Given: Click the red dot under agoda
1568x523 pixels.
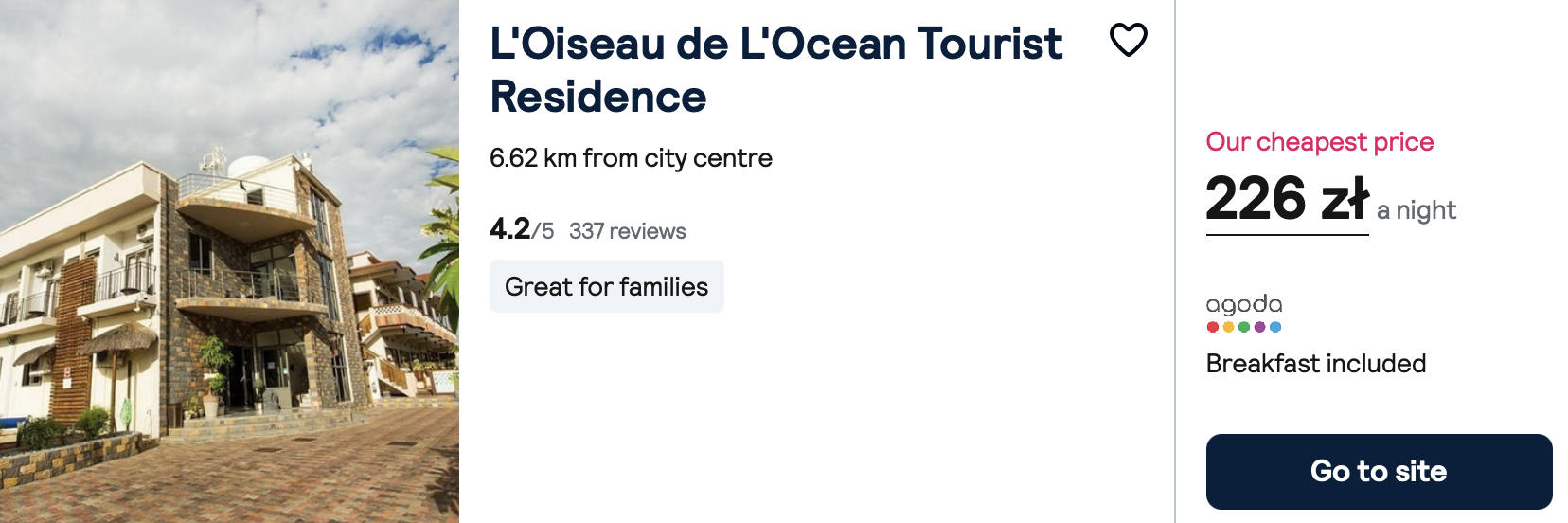Looking at the screenshot, I should click(x=1213, y=327).
